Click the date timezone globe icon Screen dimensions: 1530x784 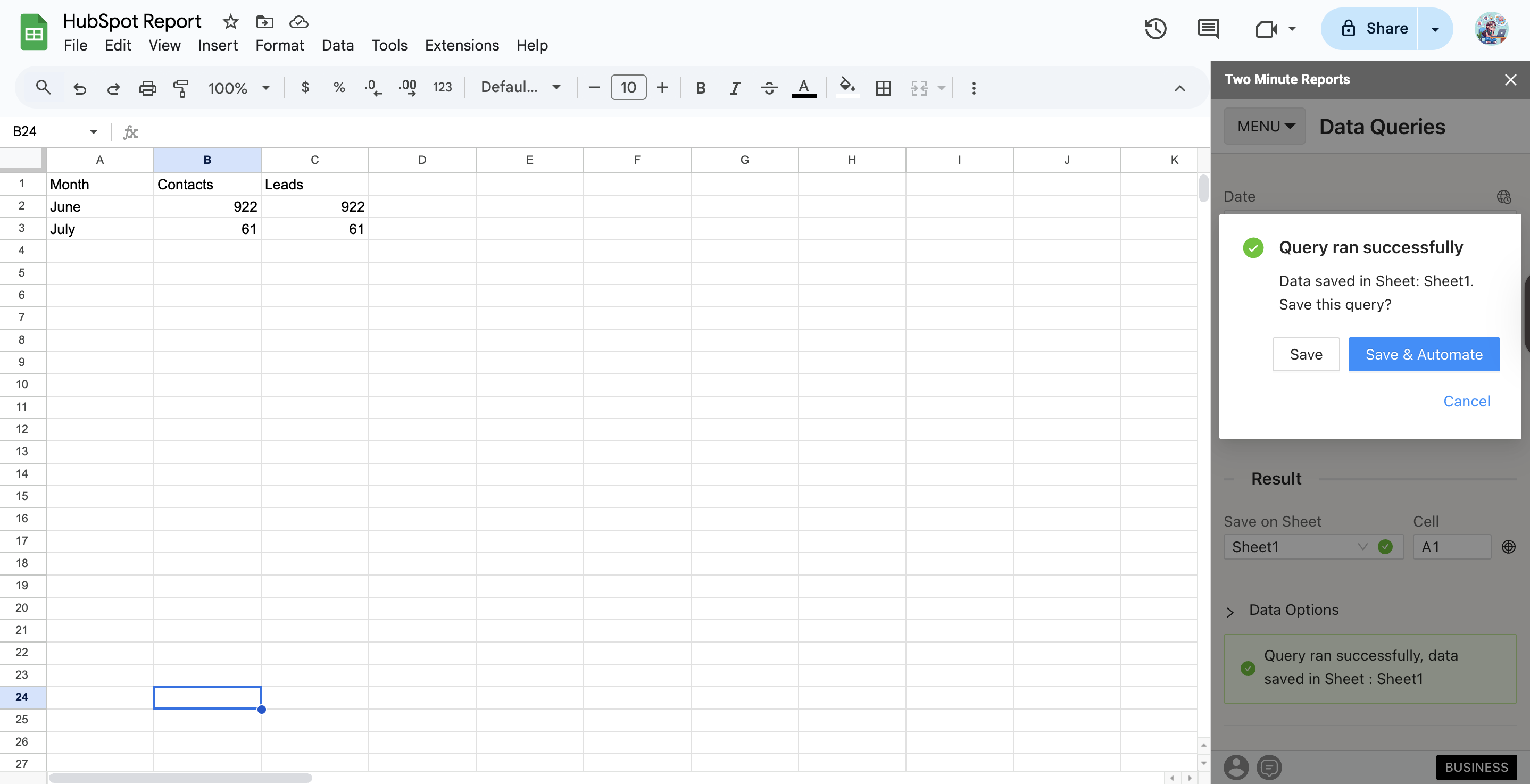[1503, 197]
